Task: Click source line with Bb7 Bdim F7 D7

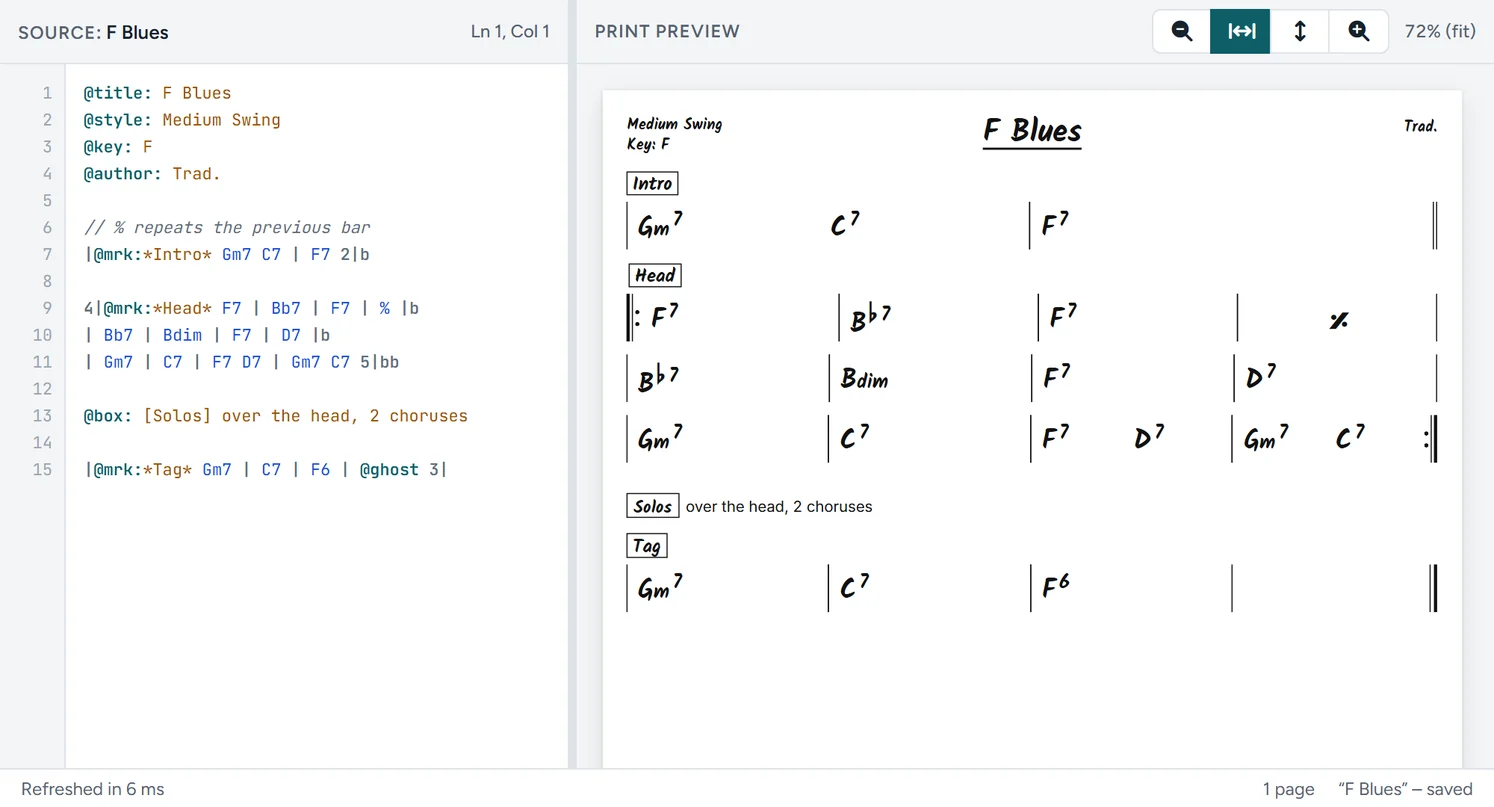Action: pos(207,335)
